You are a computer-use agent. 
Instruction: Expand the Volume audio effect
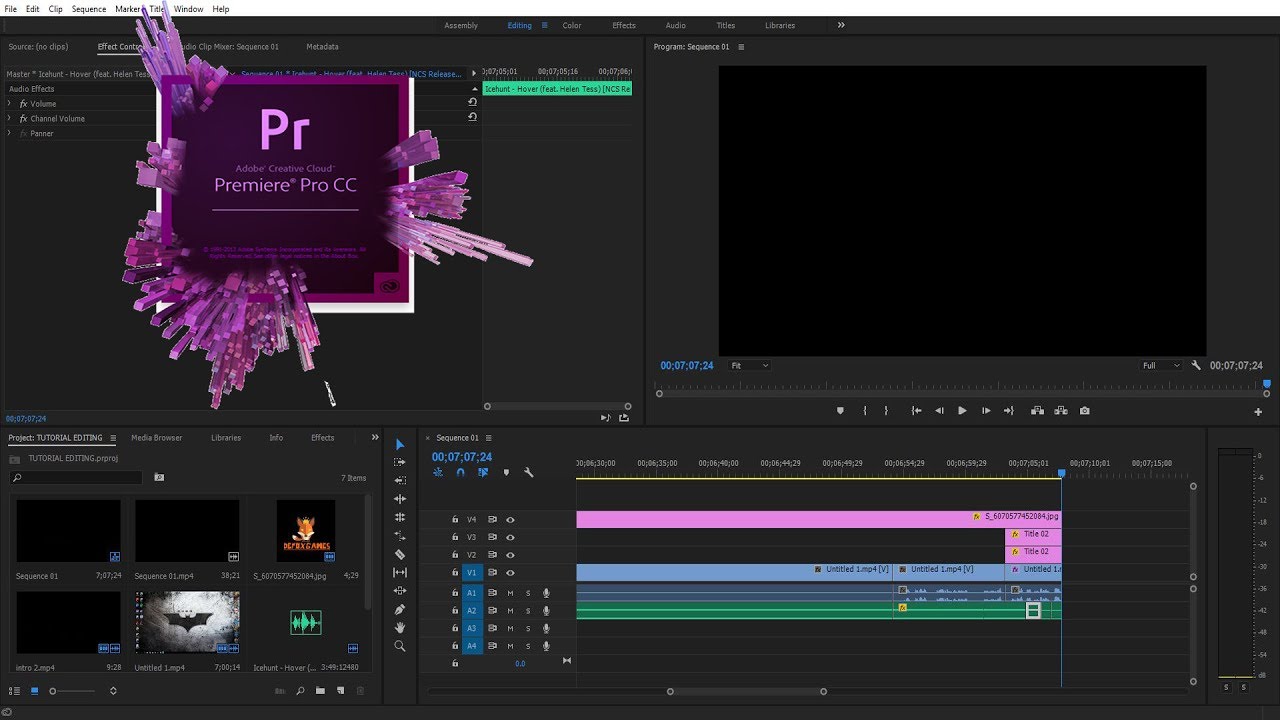[x=10, y=104]
